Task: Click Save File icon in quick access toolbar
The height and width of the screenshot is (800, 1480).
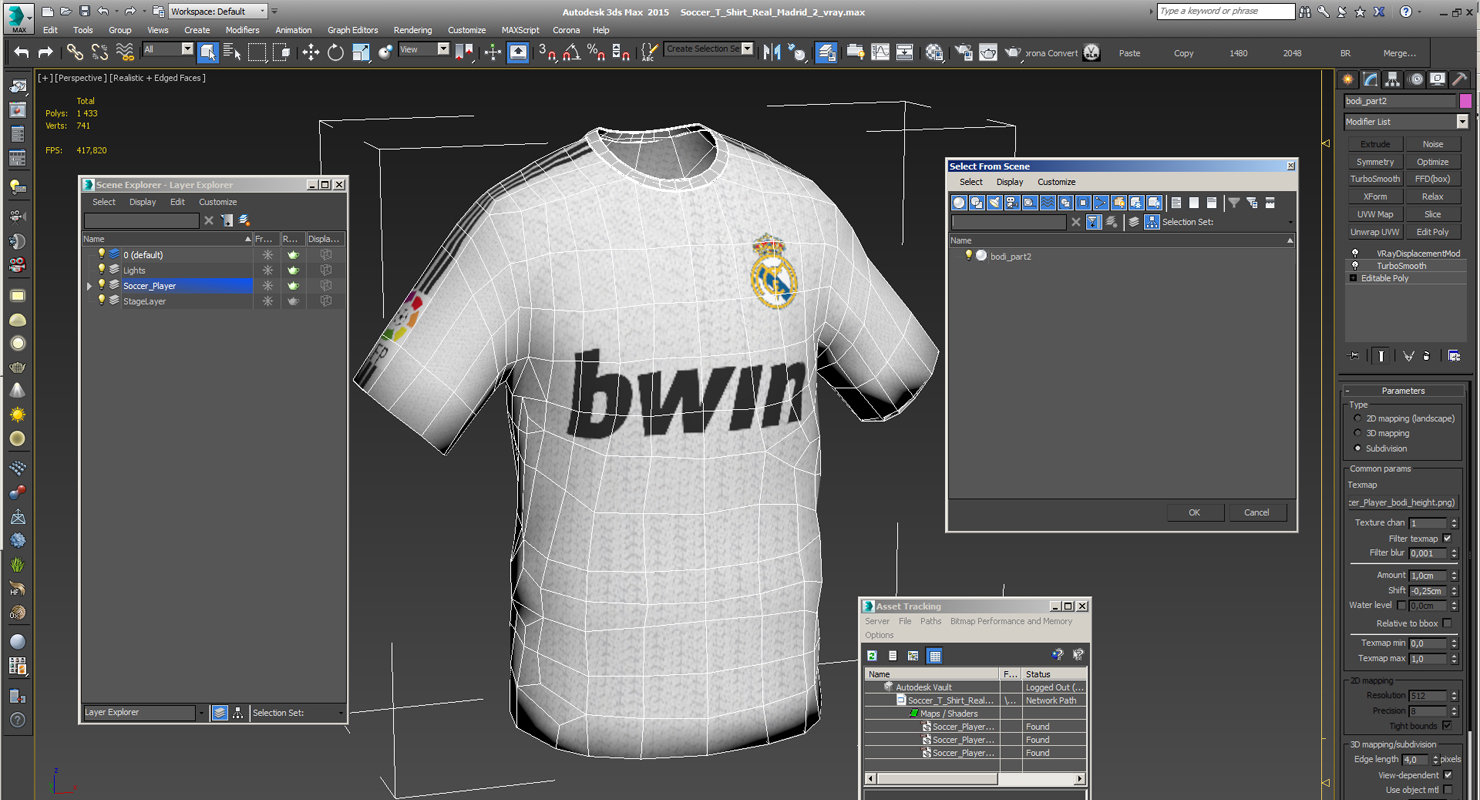Action: click(x=84, y=11)
